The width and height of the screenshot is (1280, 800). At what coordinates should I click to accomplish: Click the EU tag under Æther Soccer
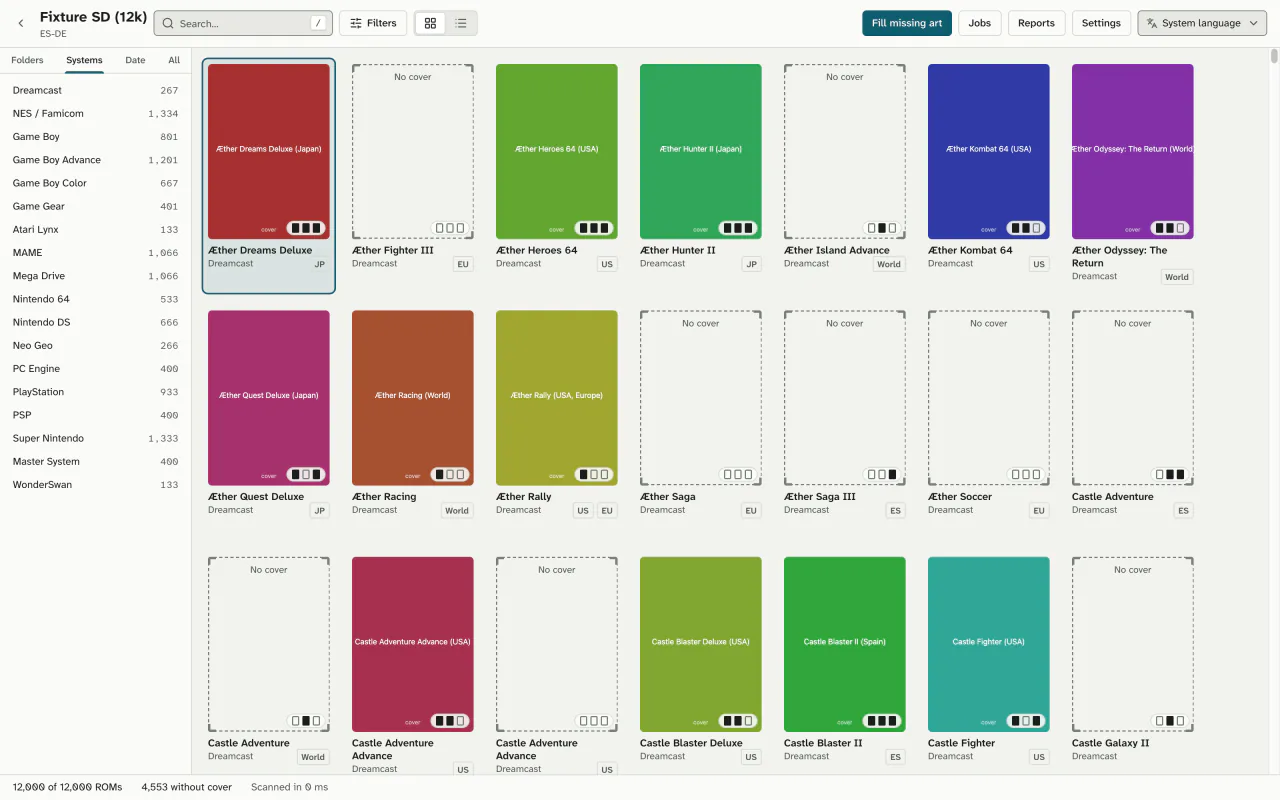1039,511
